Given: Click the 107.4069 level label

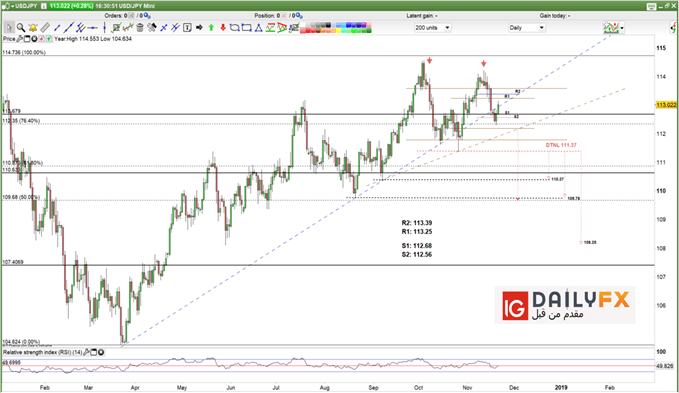Looking at the screenshot, I should pyautogui.click(x=13, y=262).
